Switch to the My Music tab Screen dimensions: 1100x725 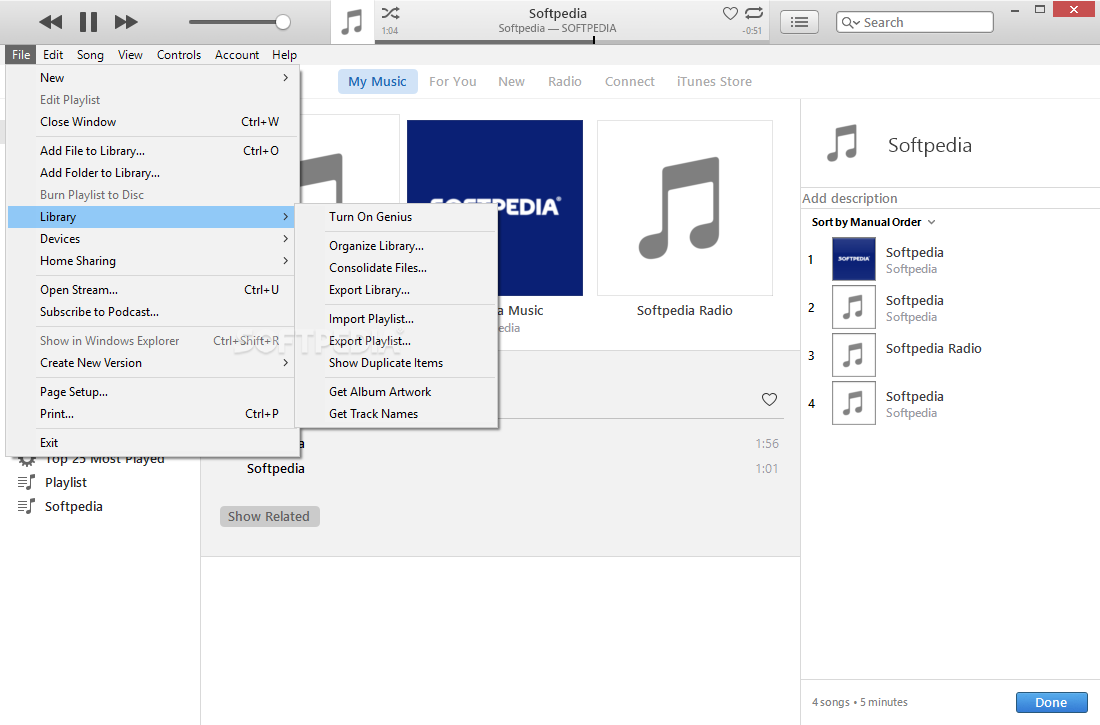(x=377, y=81)
